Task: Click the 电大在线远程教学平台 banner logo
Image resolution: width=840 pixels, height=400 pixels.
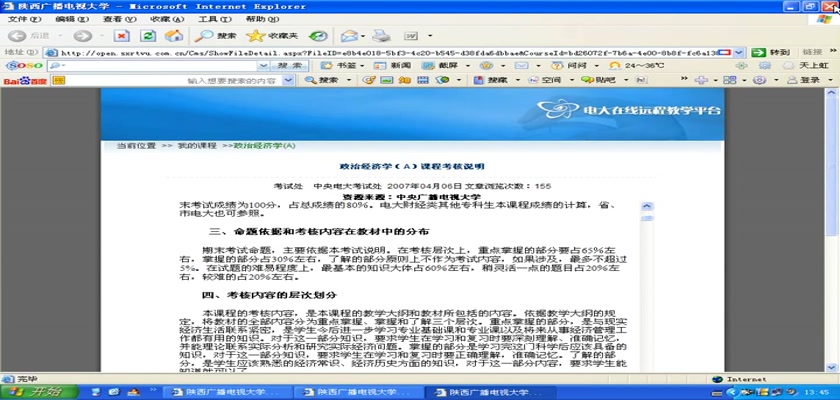Action: click(629, 109)
